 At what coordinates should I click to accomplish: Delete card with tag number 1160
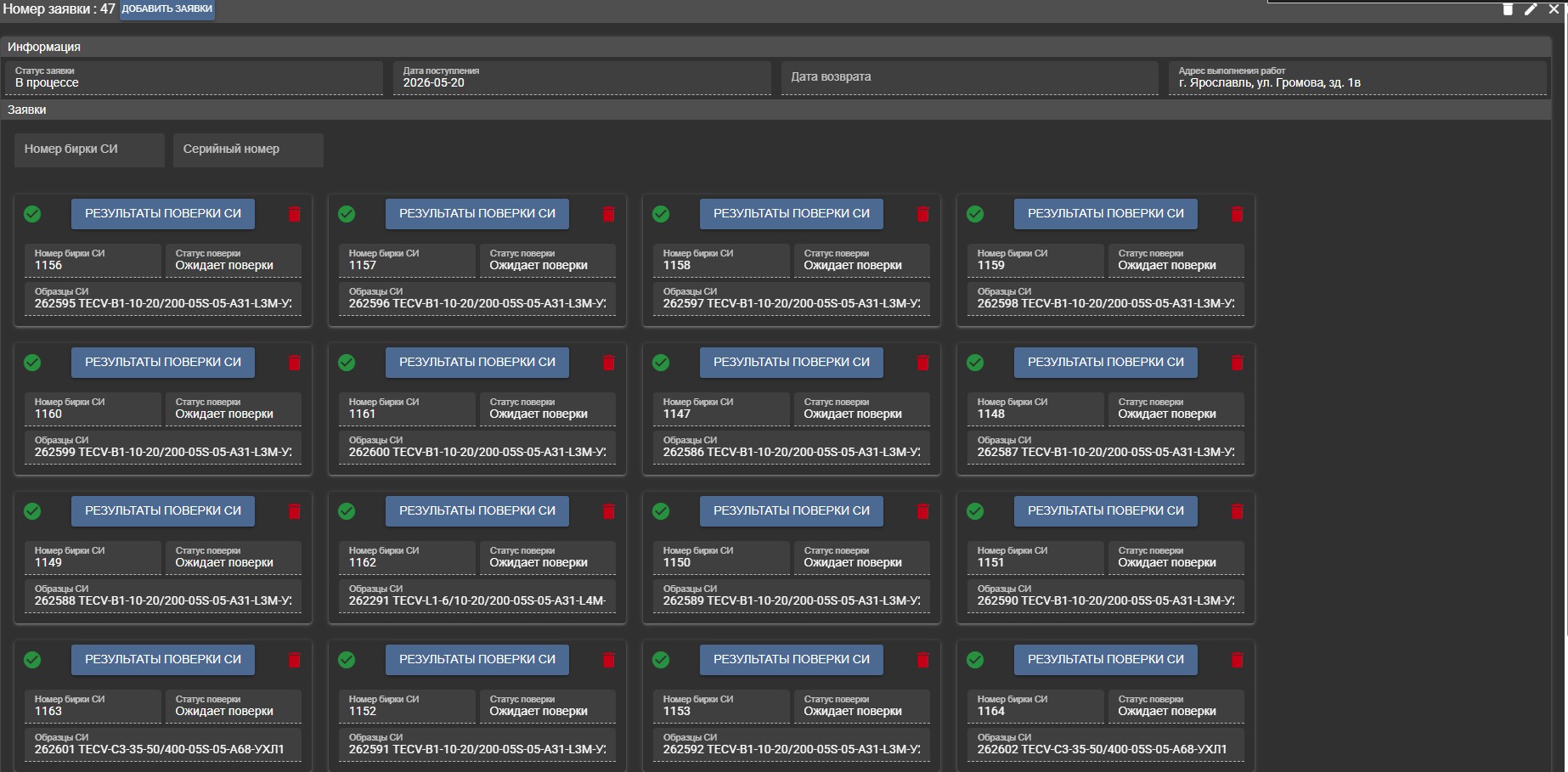[x=294, y=363]
